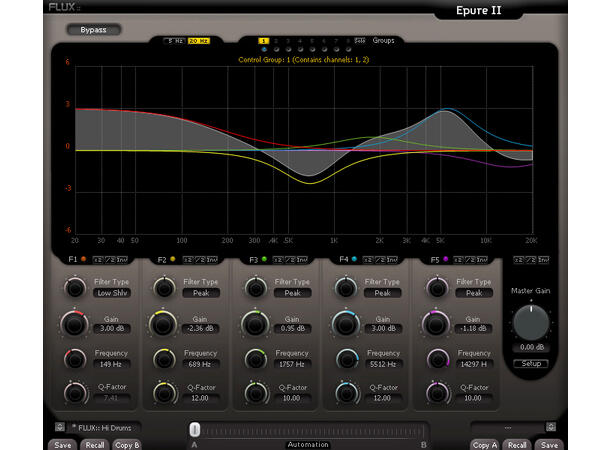
Task: Open F5 Filter Type Peak selector
Action: (x=474, y=293)
